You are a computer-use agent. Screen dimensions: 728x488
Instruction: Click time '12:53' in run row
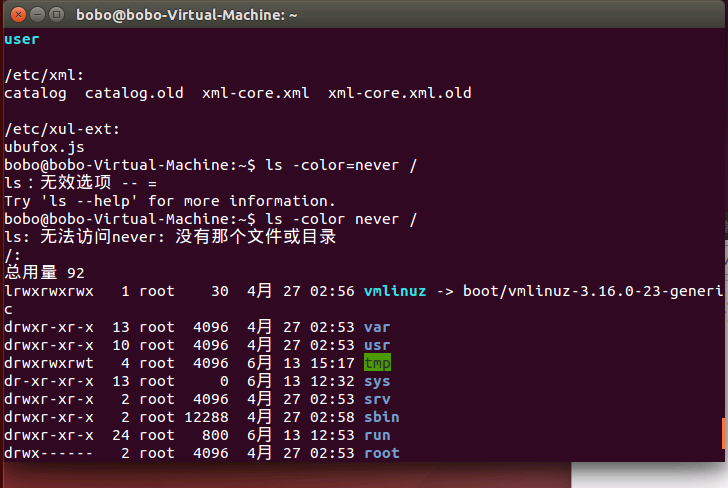[332, 435]
